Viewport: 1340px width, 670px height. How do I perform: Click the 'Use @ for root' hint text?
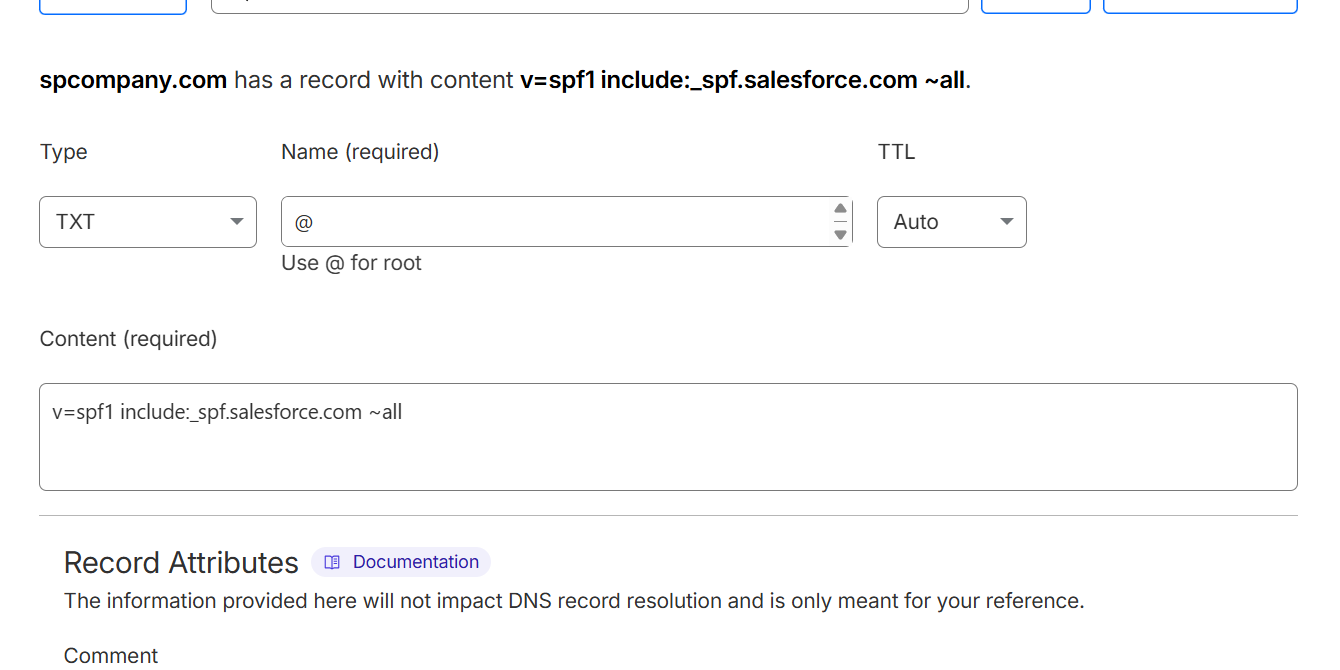point(351,263)
